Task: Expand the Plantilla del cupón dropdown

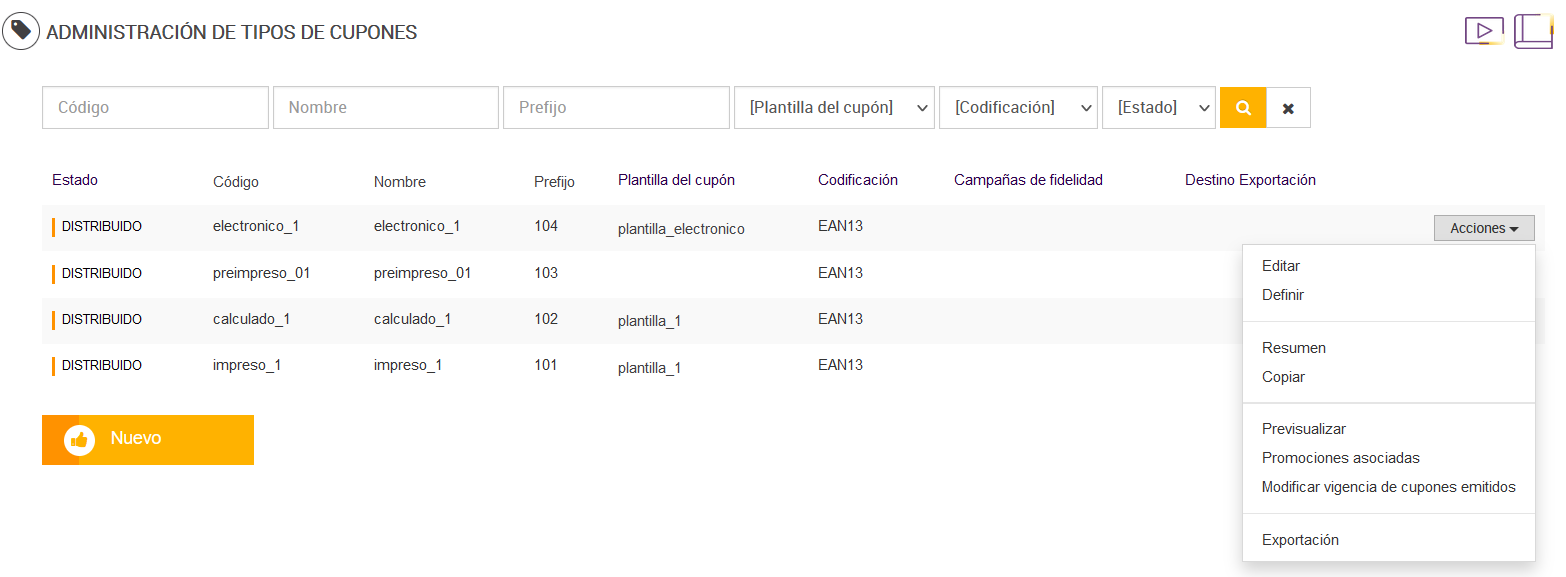Action: click(x=834, y=108)
